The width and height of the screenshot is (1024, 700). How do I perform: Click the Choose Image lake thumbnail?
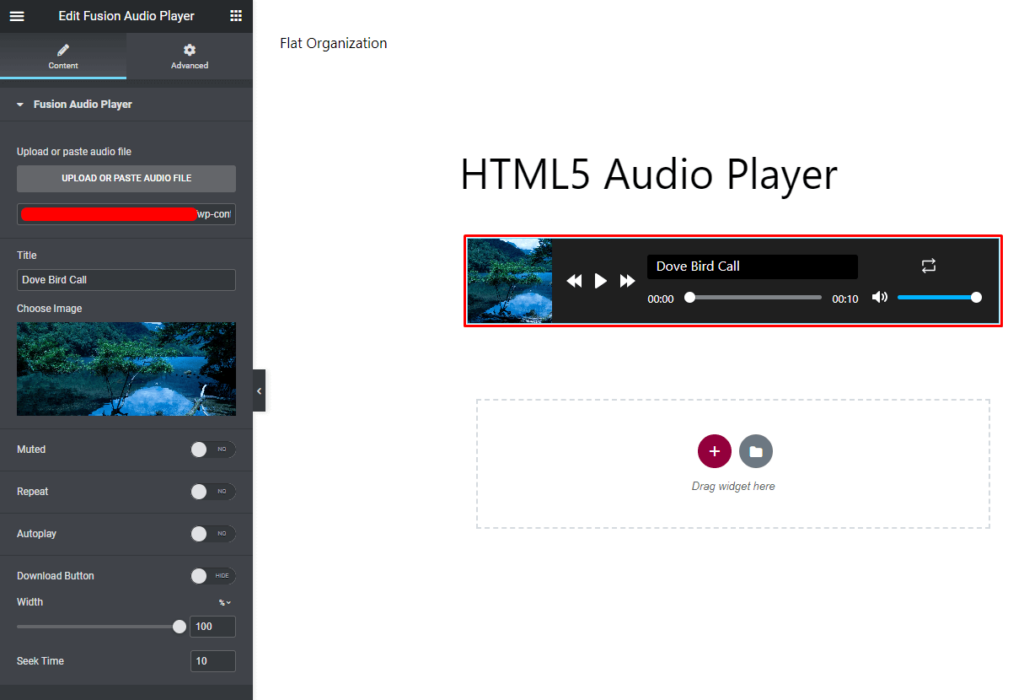pyautogui.click(x=125, y=368)
